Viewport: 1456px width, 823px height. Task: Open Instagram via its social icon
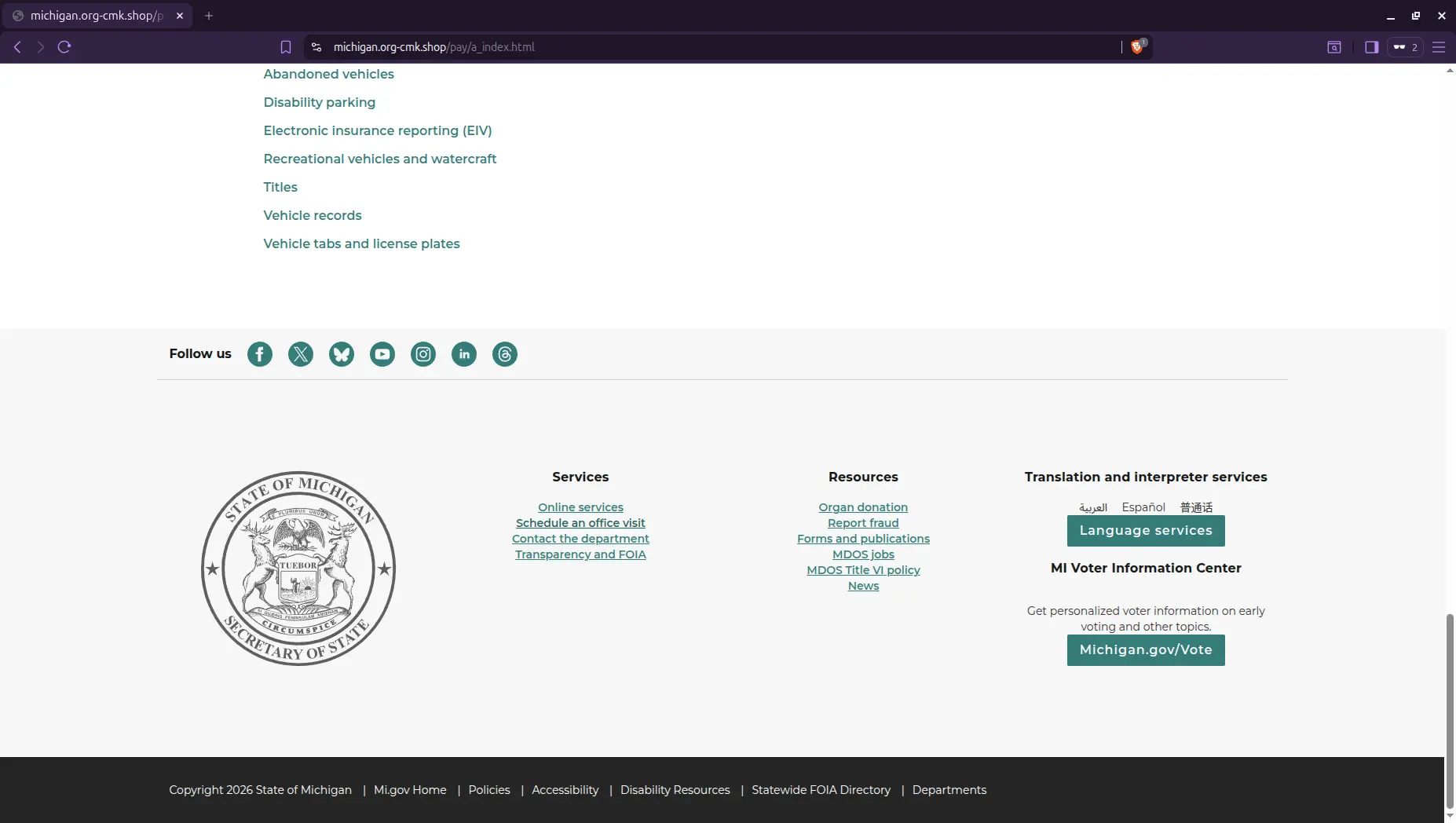[423, 354]
